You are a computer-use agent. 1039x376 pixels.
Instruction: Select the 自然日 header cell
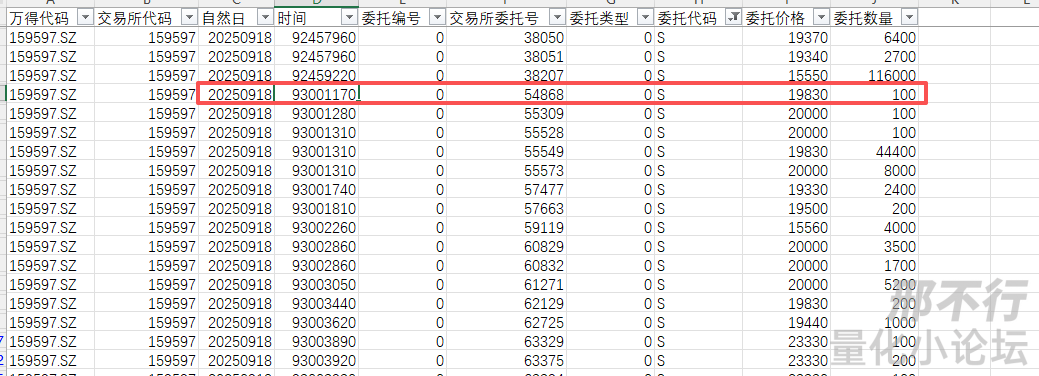[237, 18]
